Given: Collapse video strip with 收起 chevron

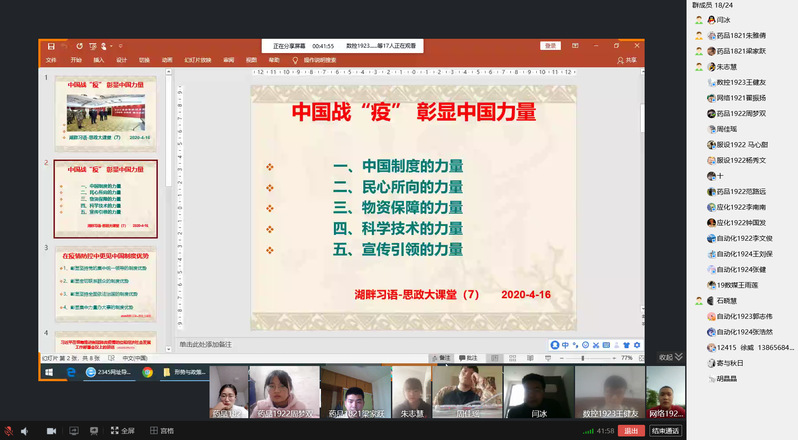Looking at the screenshot, I should (670, 357).
